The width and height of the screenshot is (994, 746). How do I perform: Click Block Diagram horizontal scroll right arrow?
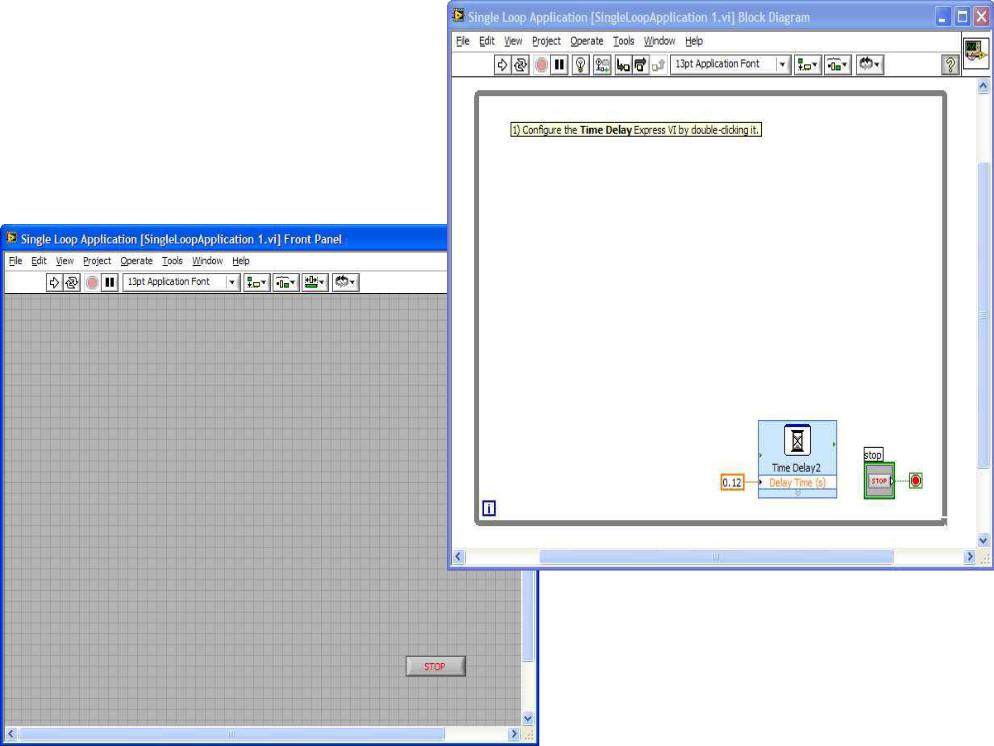pos(969,556)
